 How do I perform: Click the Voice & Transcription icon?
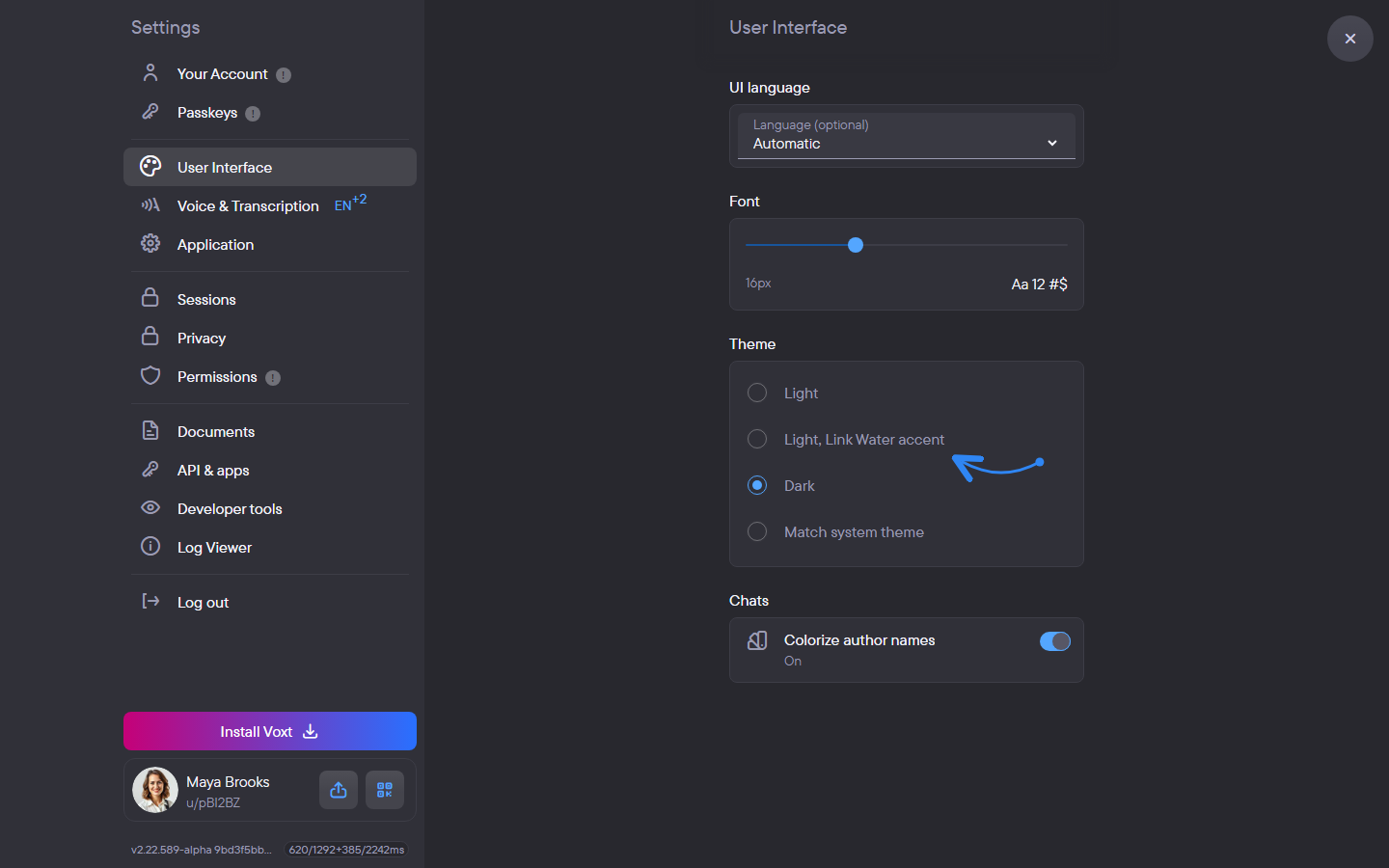[150, 204]
